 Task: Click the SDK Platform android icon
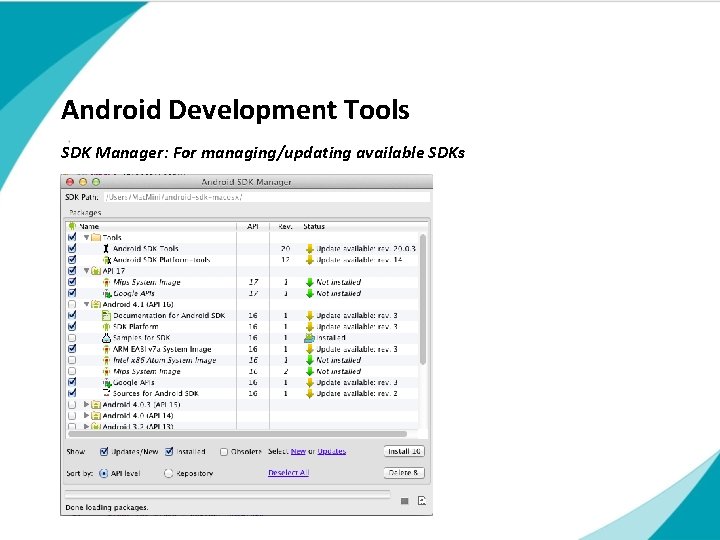click(106, 326)
